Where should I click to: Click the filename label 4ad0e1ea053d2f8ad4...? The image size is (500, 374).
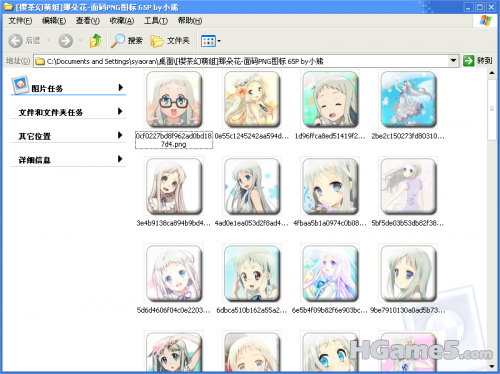click(252, 223)
